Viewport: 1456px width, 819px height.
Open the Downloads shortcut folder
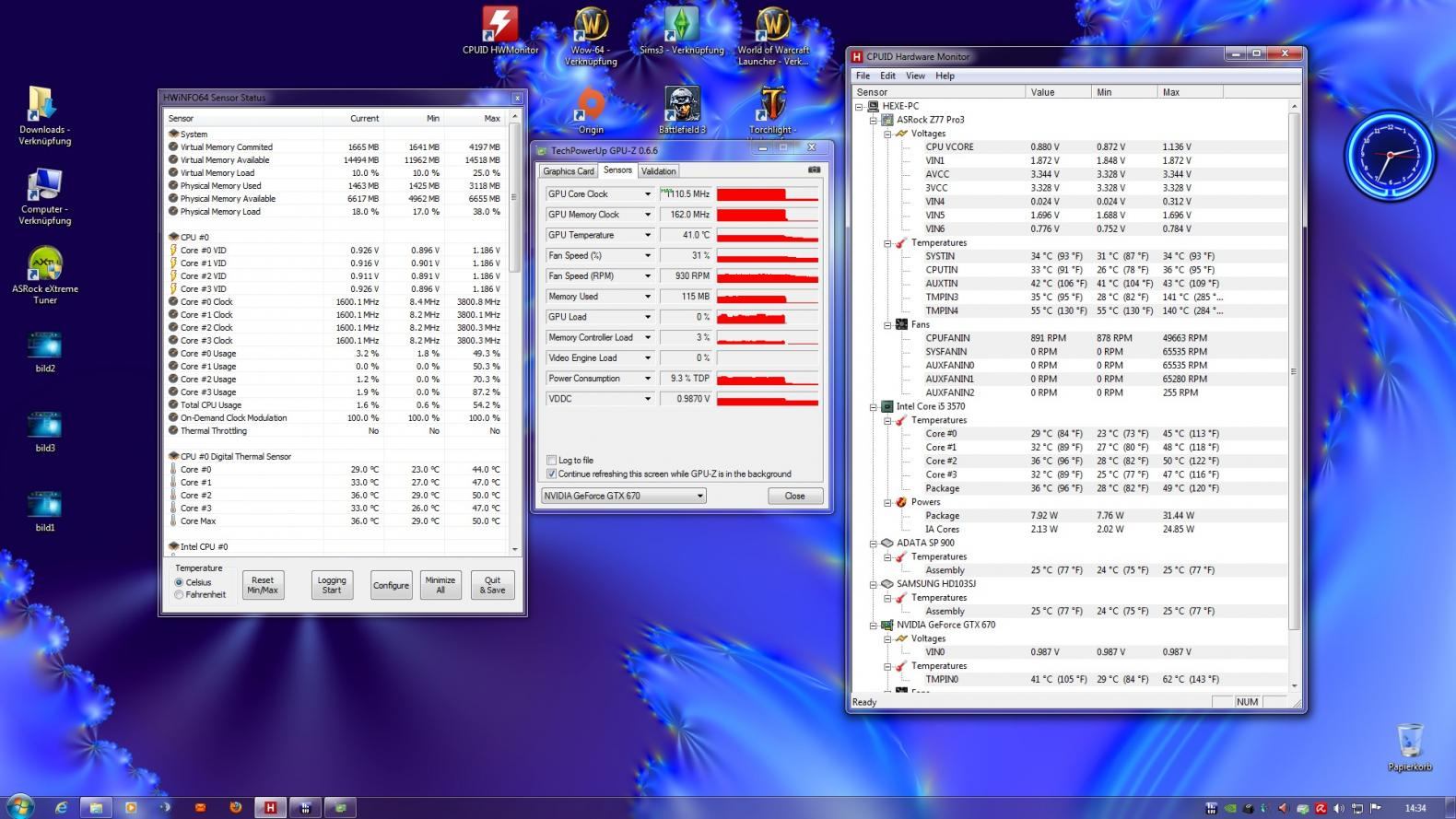[44, 116]
